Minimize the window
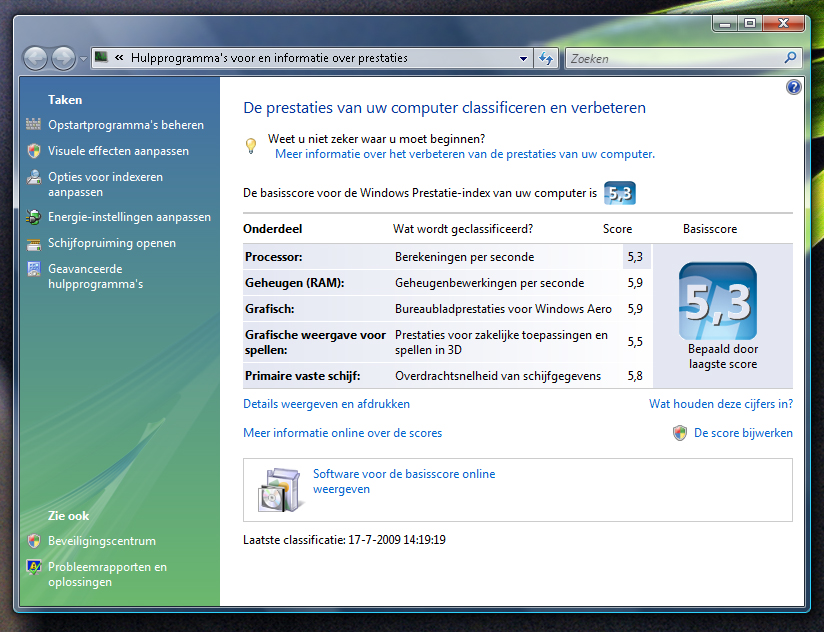Image resolution: width=824 pixels, height=632 pixels. (x=725, y=24)
